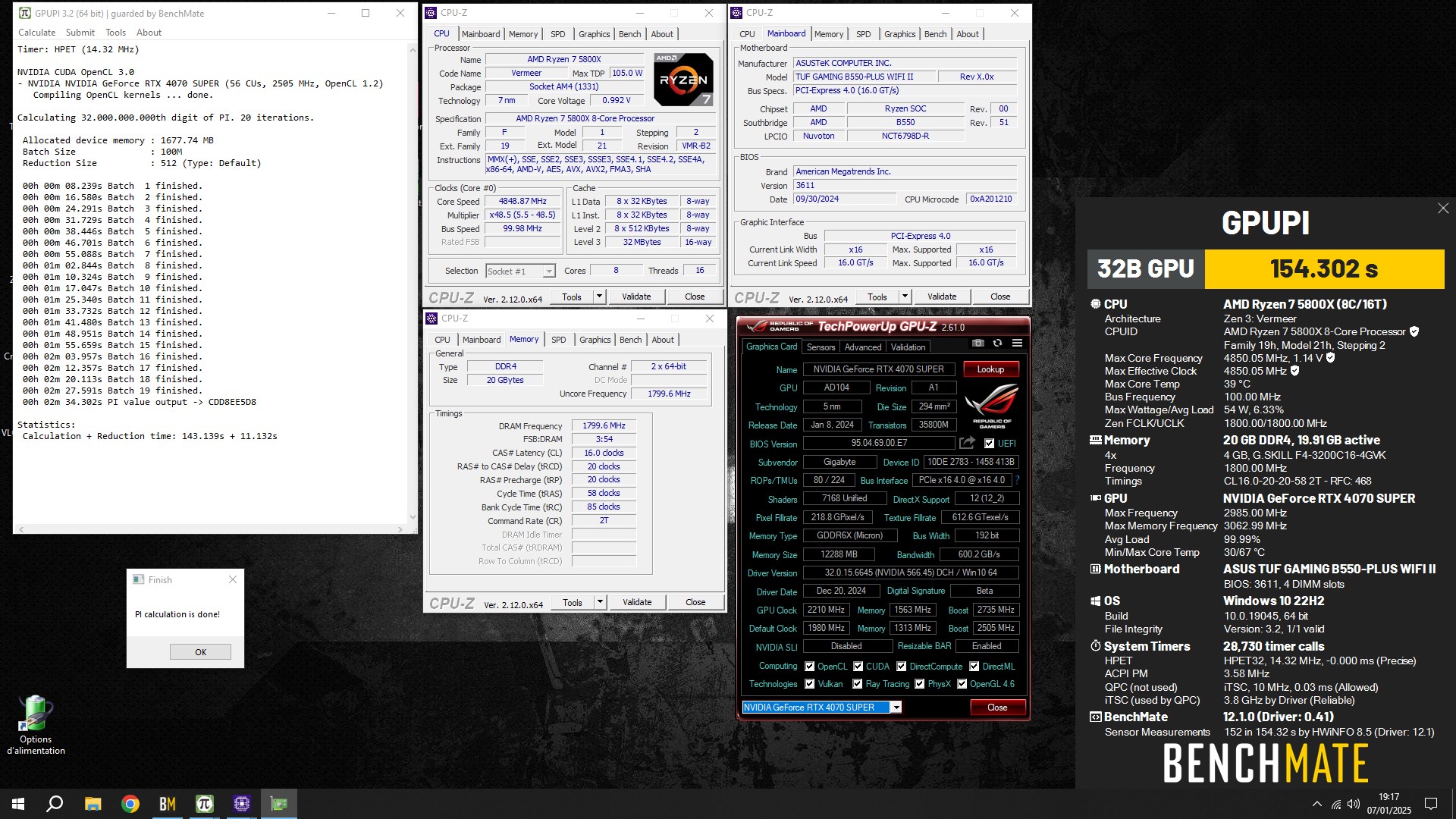Click the 154.302 s result score
This screenshot has height=819, width=1456.
pyautogui.click(x=1324, y=269)
